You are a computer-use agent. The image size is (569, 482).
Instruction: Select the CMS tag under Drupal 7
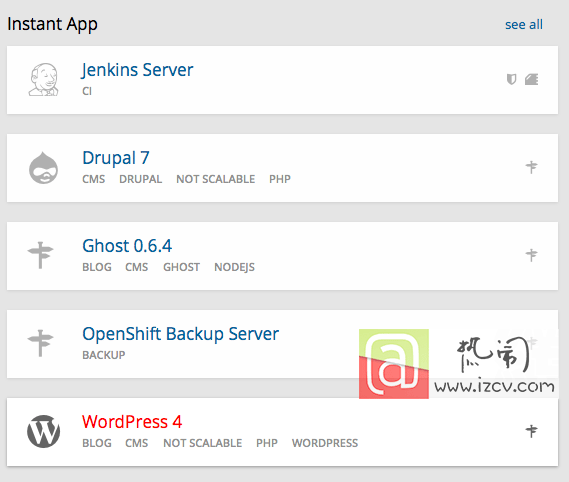coord(94,179)
